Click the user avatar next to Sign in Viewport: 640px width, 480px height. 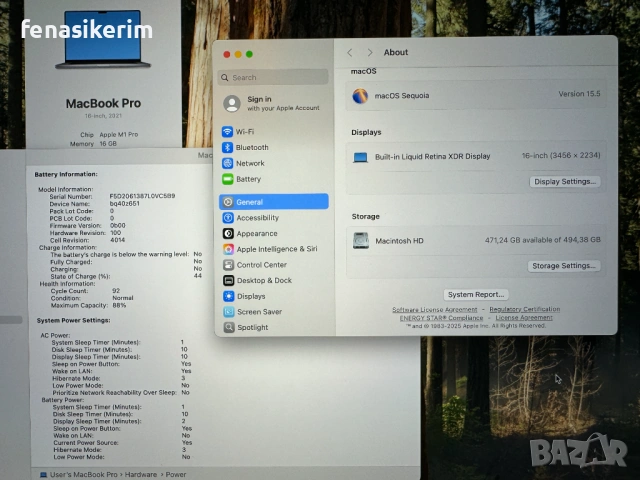coord(232,104)
